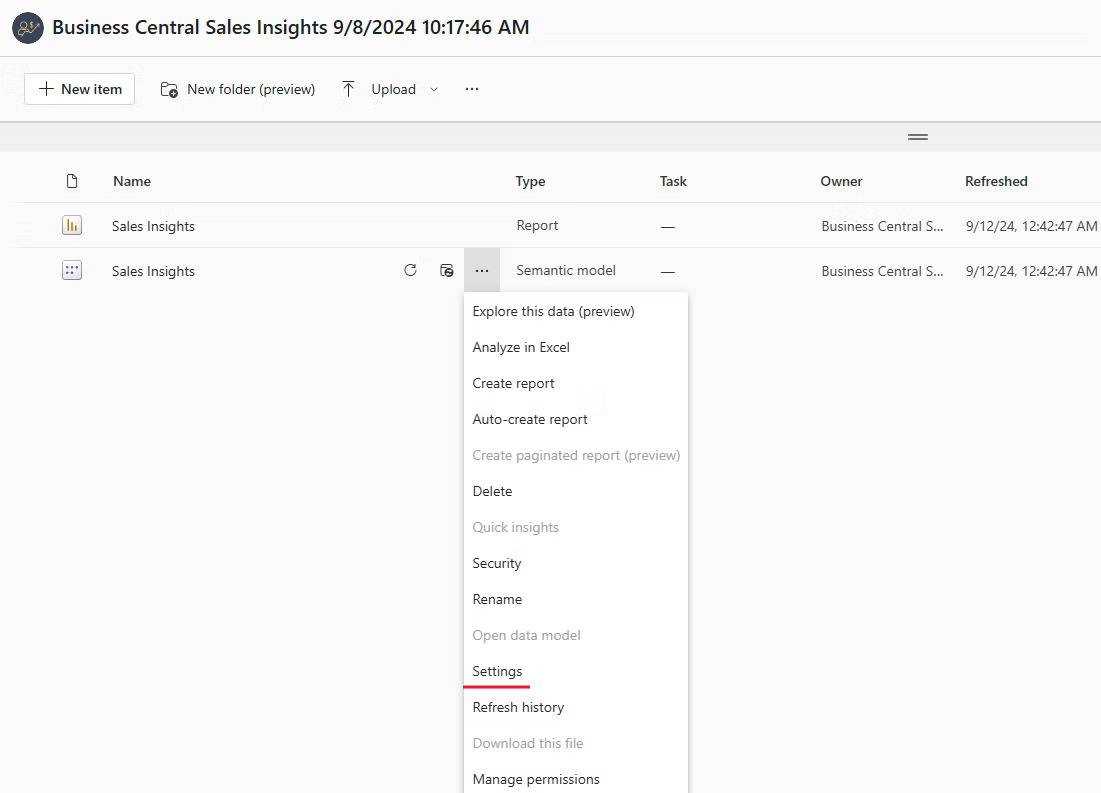Click the file type column icon
Image resolution: width=1101 pixels, height=793 pixels.
[x=72, y=181]
